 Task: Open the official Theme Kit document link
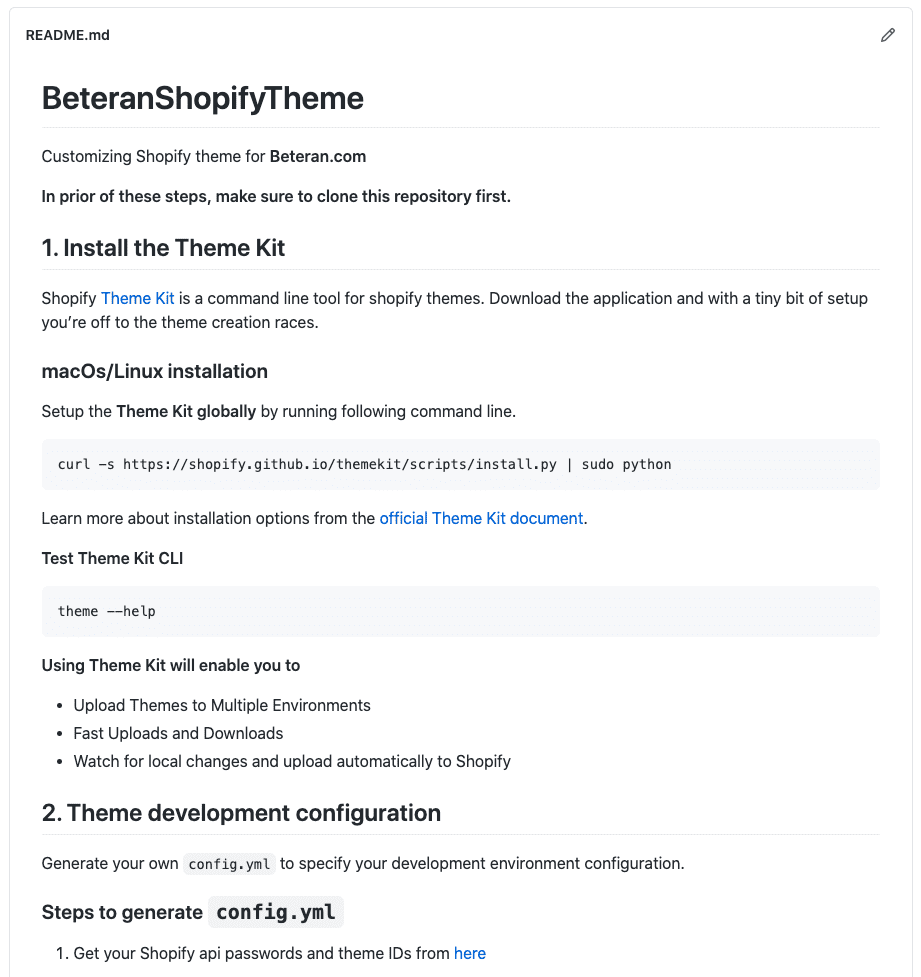pyautogui.click(x=481, y=518)
